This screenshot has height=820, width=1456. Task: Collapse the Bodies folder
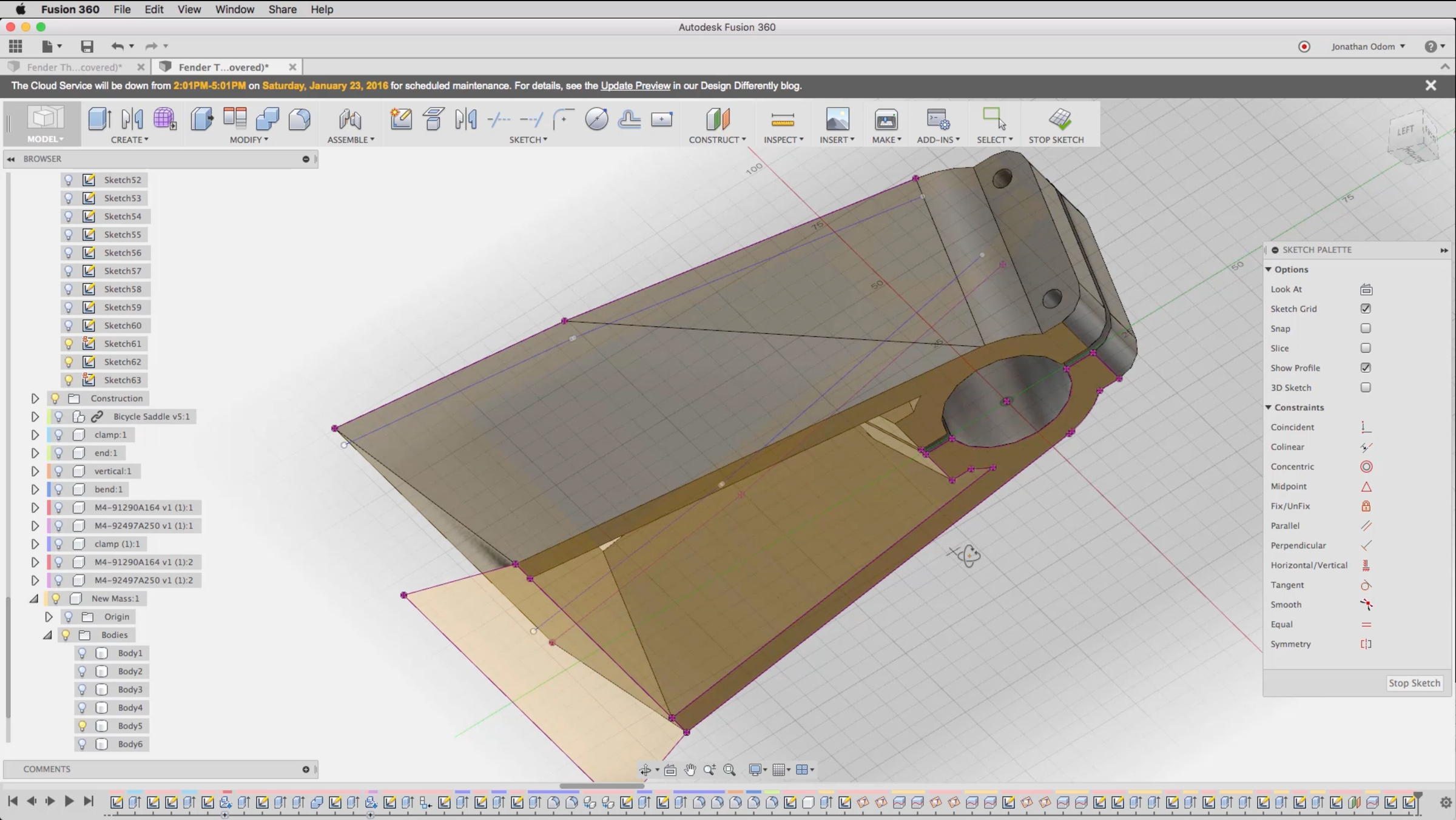[48, 635]
